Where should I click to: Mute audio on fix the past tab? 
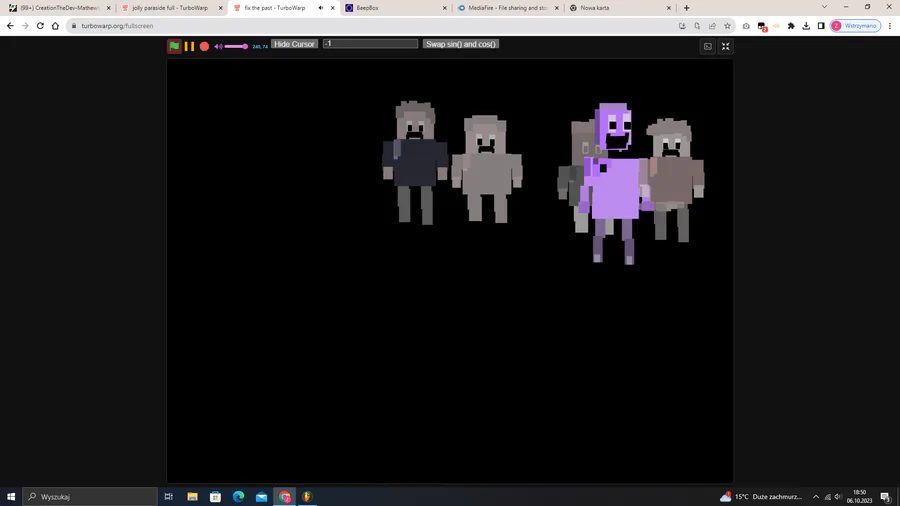[x=321, y=8]
